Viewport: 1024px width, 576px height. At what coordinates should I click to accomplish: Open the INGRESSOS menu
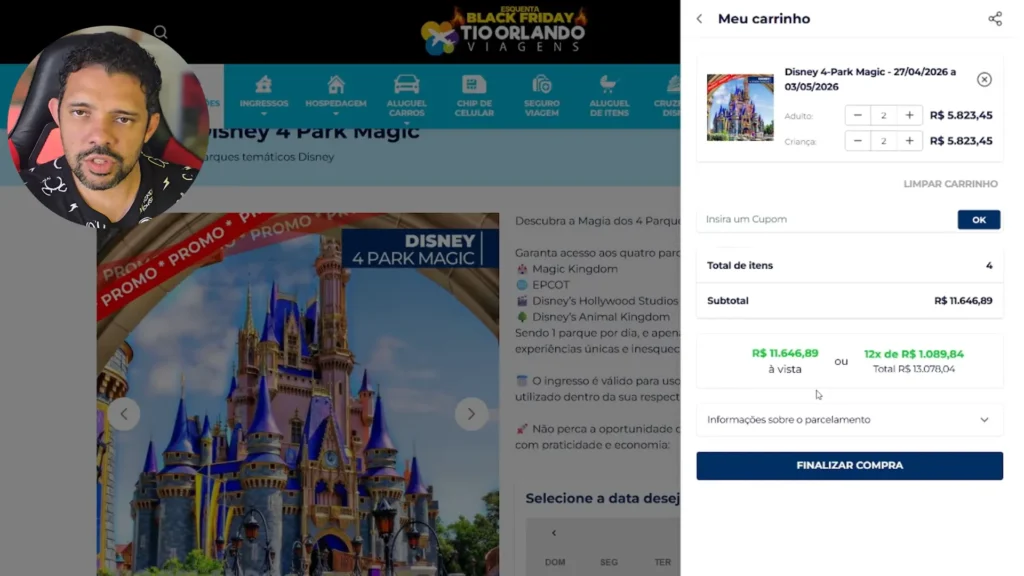point(263,96)
